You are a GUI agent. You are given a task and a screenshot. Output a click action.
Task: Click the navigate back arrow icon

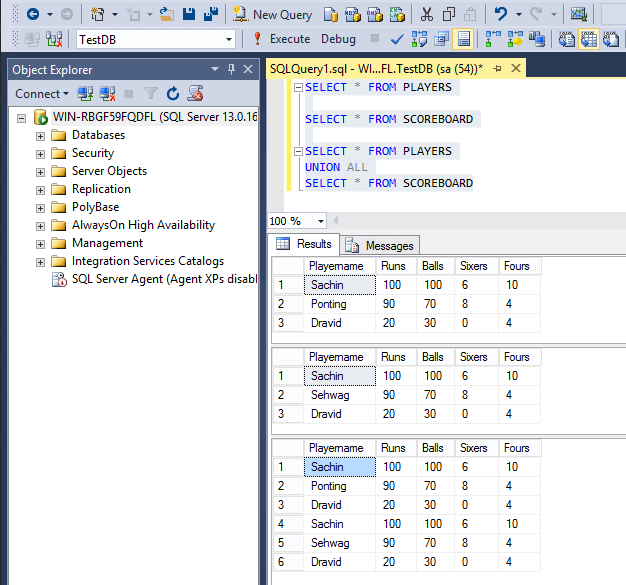[x=33, y=15]
